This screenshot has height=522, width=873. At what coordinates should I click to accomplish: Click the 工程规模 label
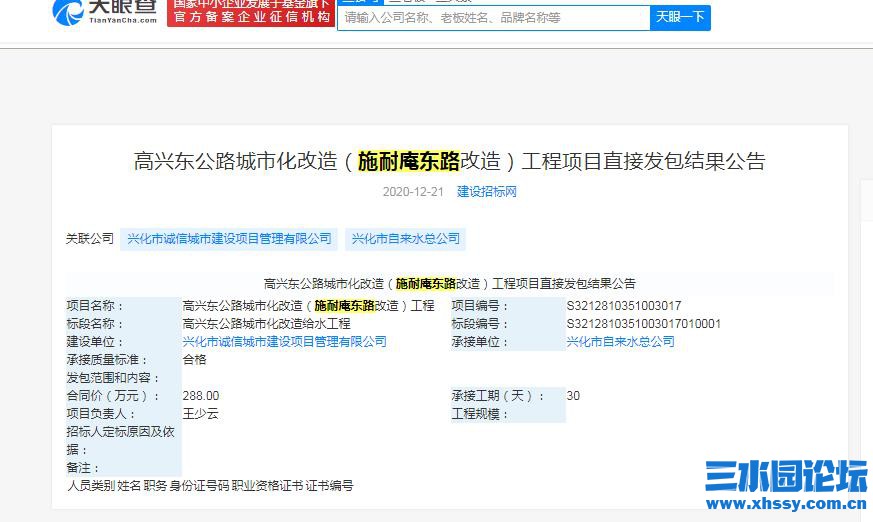(x=479, y=414)
